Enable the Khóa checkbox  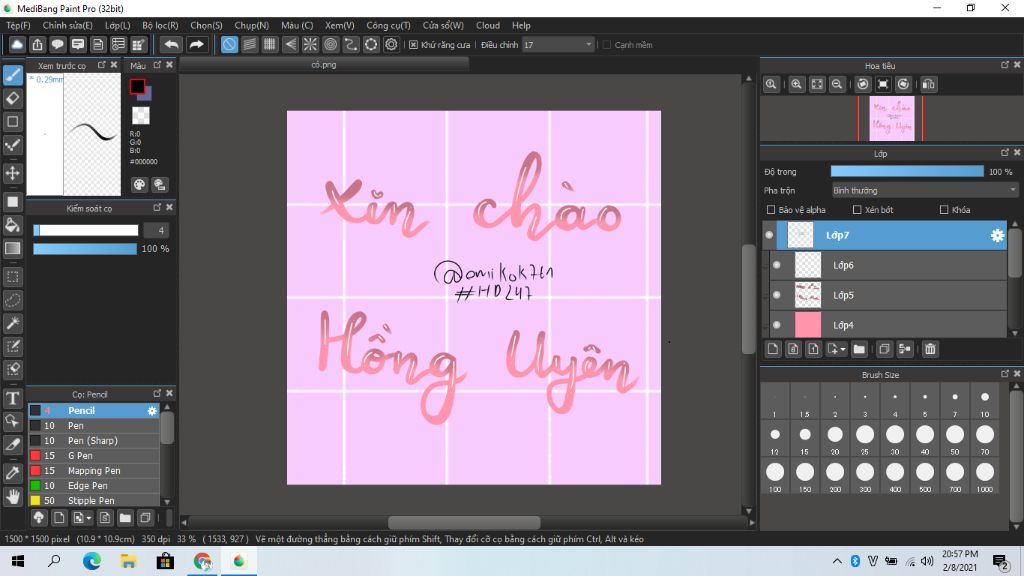pos(944,210)
